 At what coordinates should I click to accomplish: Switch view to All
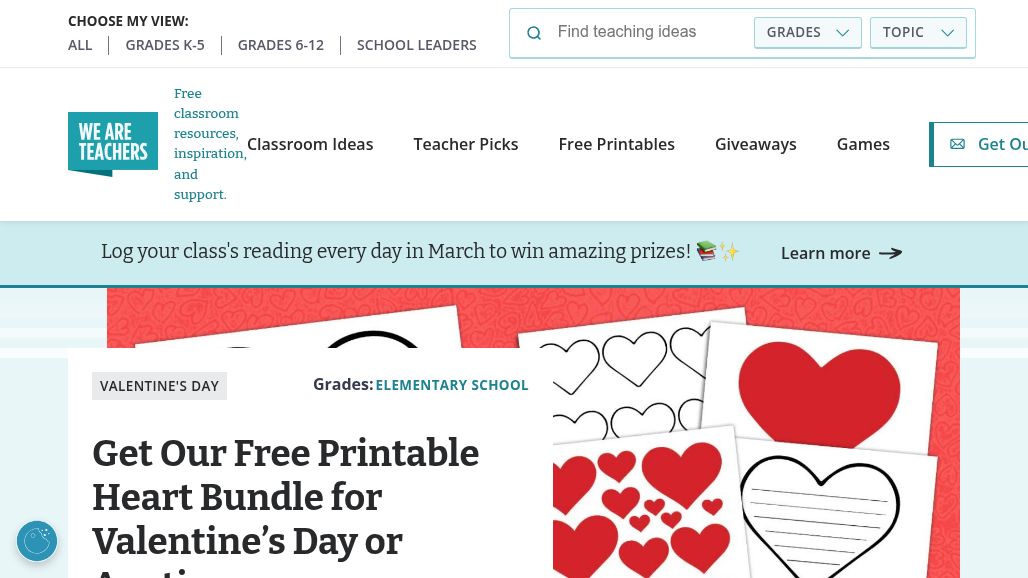[x=80, y=45]
